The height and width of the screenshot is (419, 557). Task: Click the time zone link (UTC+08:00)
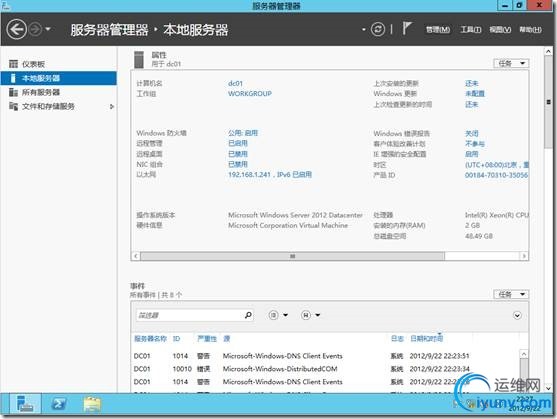pos(497,165)
